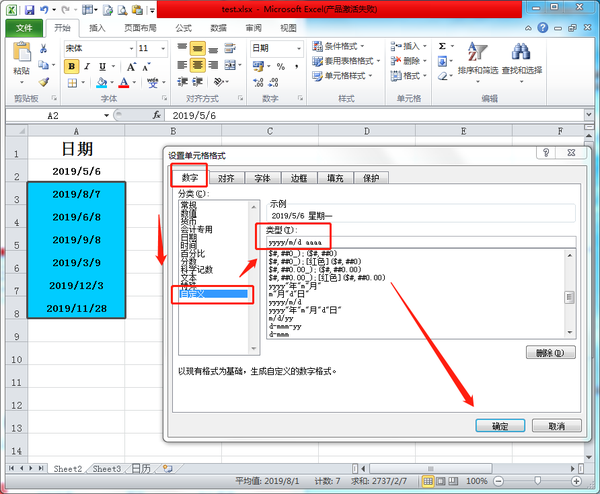The width and height of the screenshot is (600, 494).
Task: Click the Format Painter brush icon
Action: click(44, 82)
